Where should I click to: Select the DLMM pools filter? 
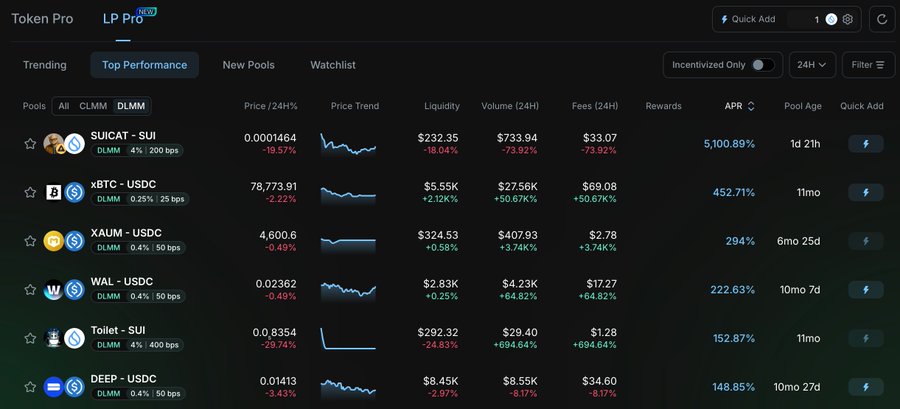pos(131,106)
